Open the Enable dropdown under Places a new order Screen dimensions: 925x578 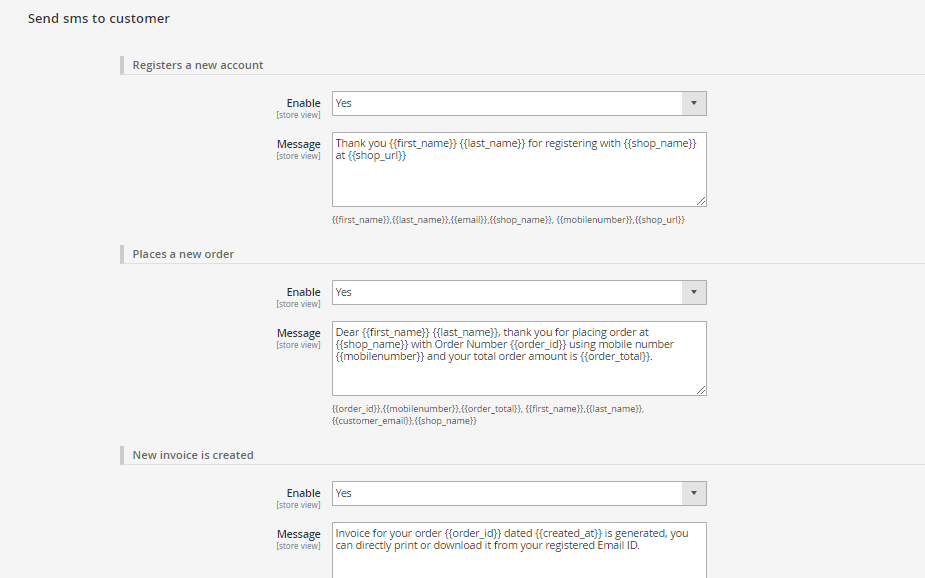click(518, 292)
